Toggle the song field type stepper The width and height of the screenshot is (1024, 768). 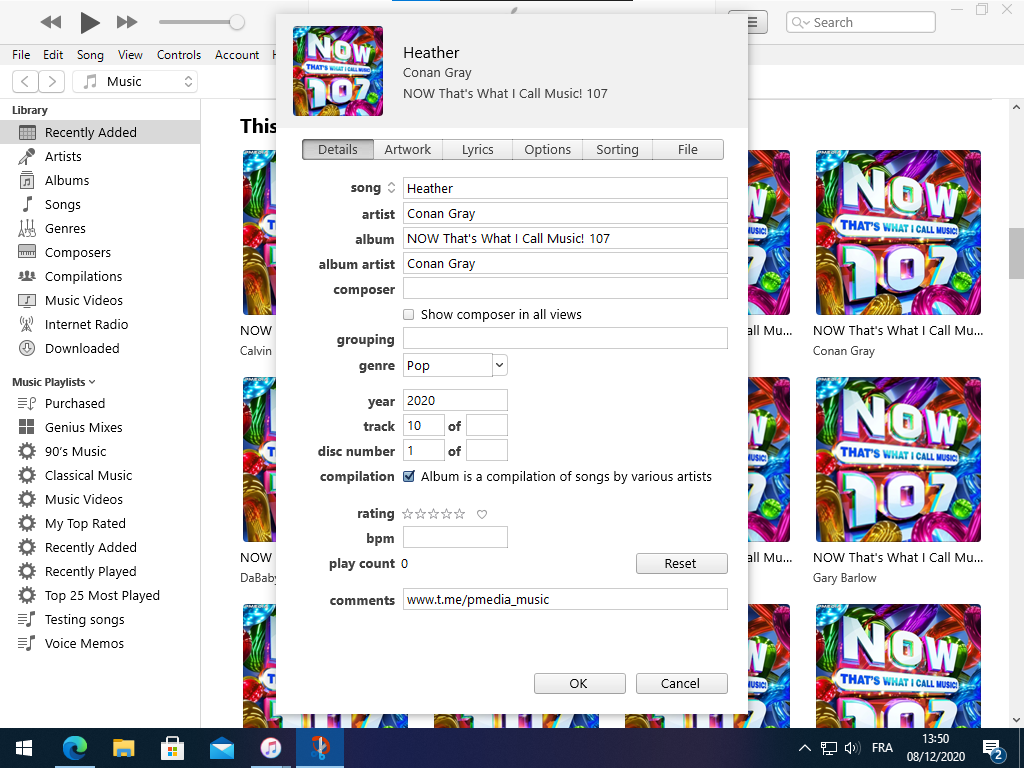(x=391, y=187)
